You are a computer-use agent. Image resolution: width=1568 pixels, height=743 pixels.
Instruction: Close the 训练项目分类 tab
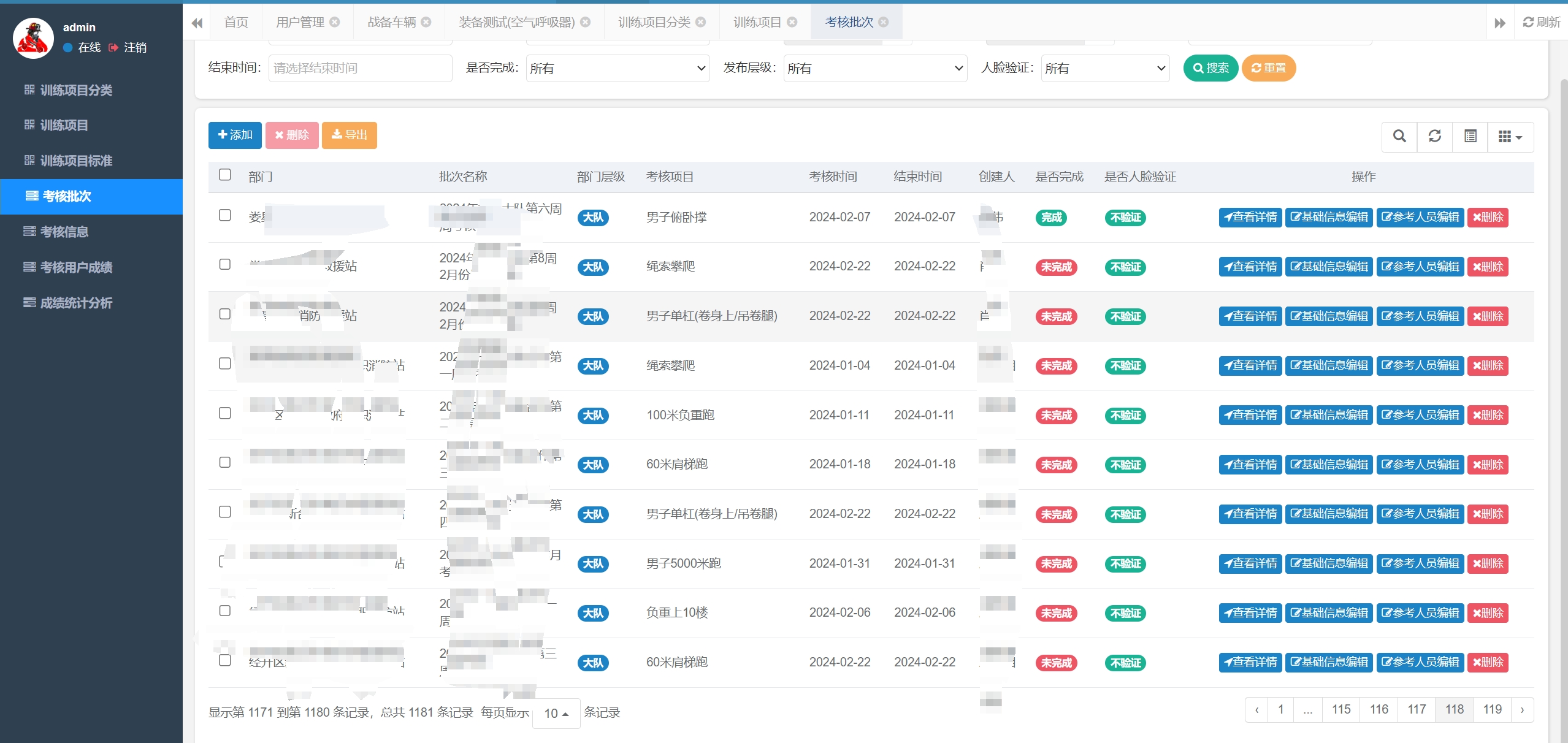701,22
